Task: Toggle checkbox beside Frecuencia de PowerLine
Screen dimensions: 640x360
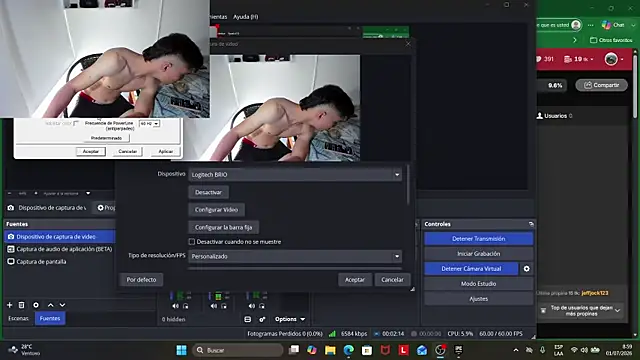Action: [76, 123]
